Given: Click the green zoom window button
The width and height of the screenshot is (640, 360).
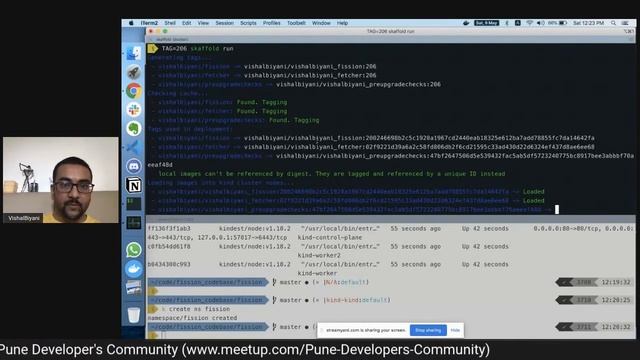Looking at the screenshot, I should (x=165, y=31).
